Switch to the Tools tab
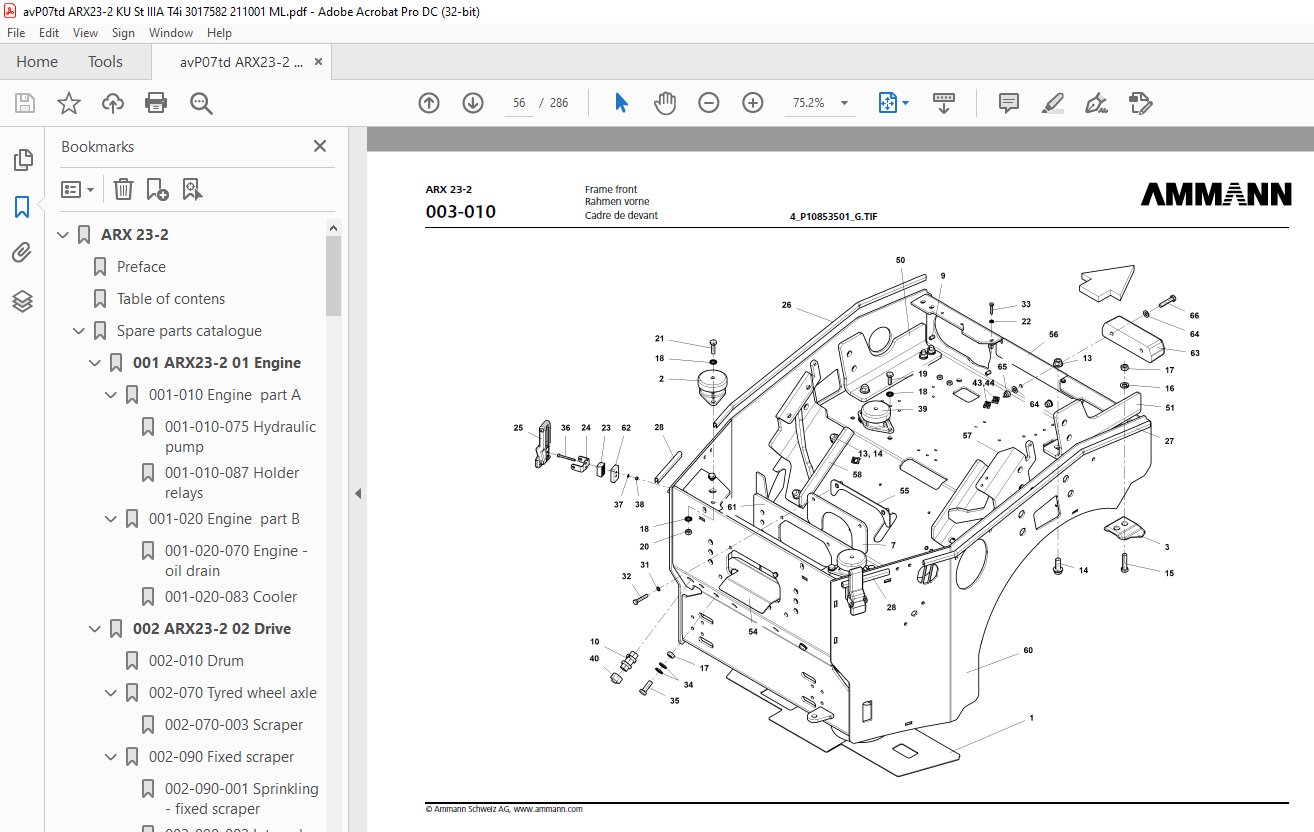Screen dimensions: 1314x832 pos(105,62)
